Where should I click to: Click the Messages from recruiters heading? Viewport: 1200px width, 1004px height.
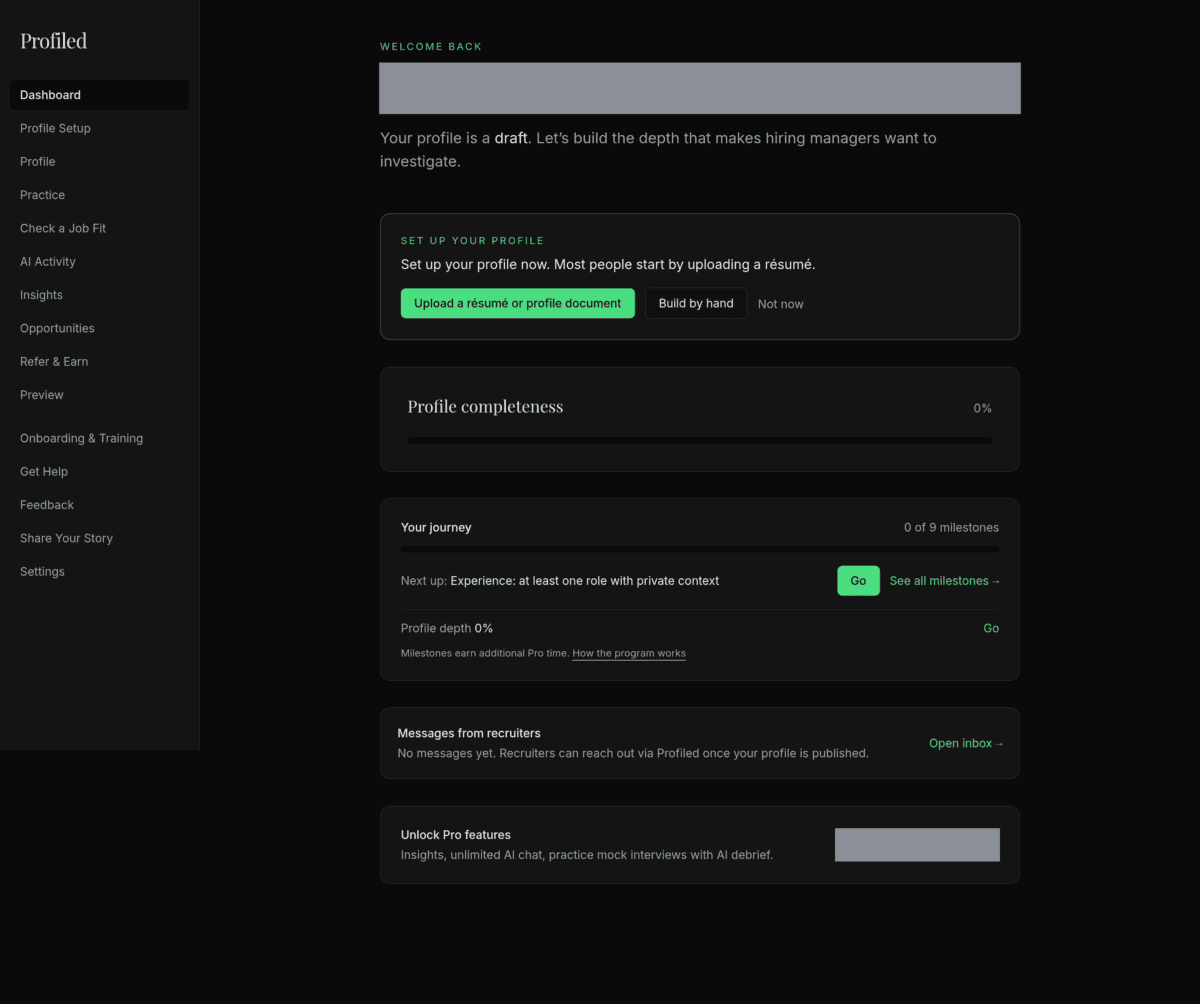[x=469, y=733]
